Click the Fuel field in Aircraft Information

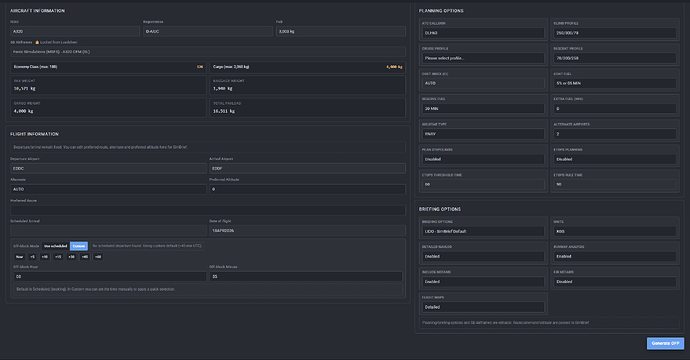[x=341, y=32]
